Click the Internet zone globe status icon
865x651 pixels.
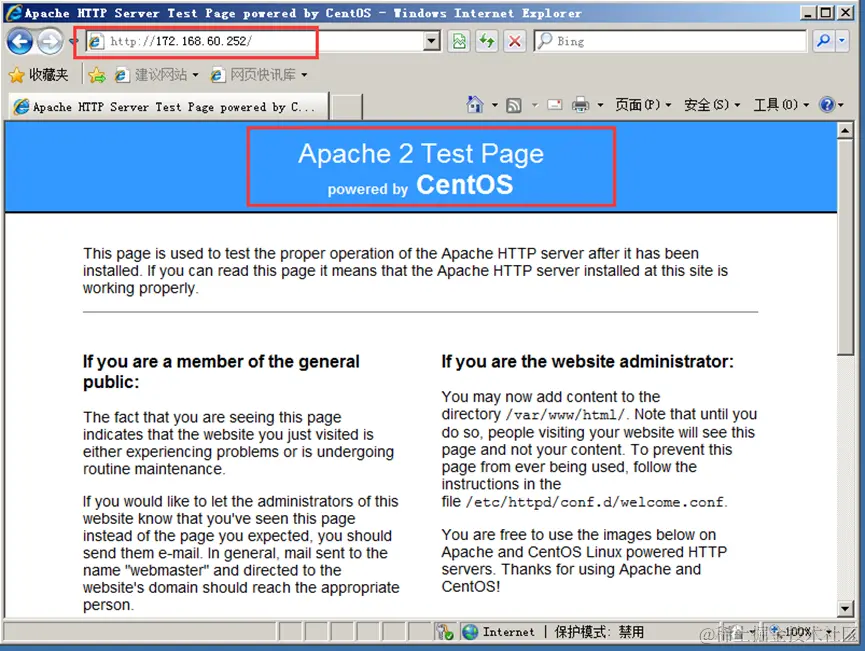(470, 632)
